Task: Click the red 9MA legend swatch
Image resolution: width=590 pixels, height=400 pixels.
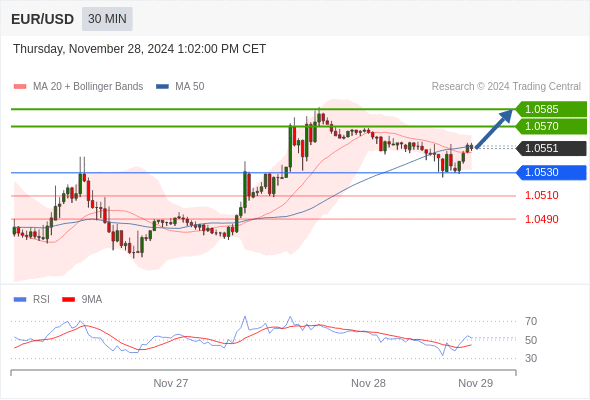Action: tap(68, 300)
